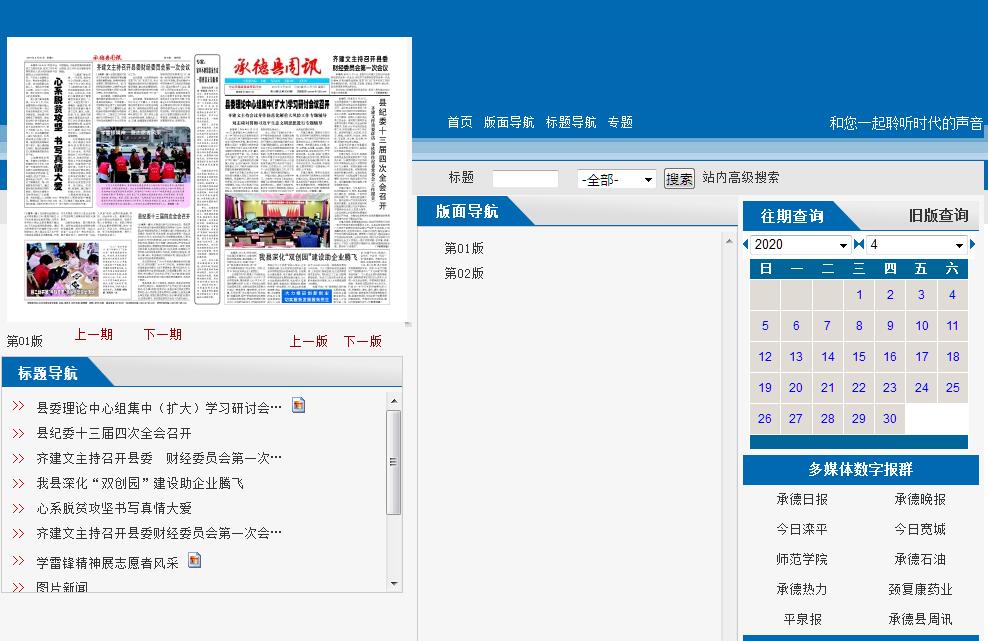Open 站内高级搜索 advanced search link
Viewport: 988px width, 641px height.
coord(740,177)
